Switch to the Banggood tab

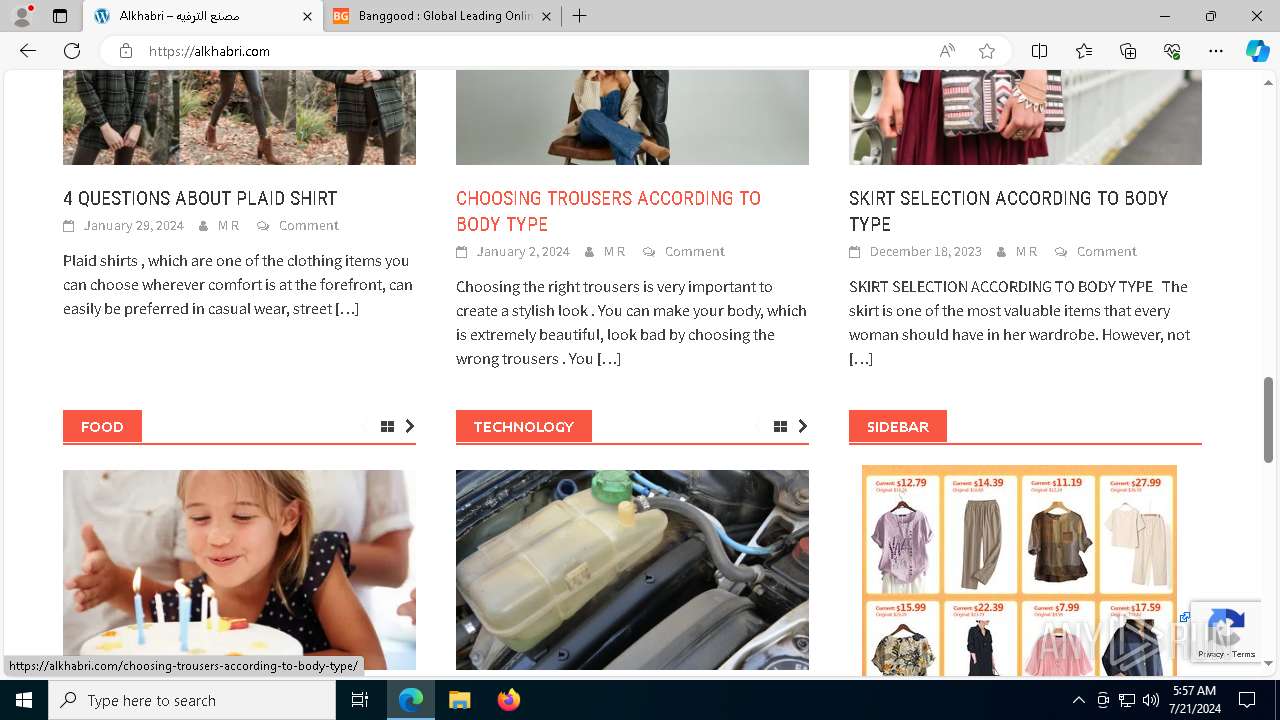coord(443,16)
